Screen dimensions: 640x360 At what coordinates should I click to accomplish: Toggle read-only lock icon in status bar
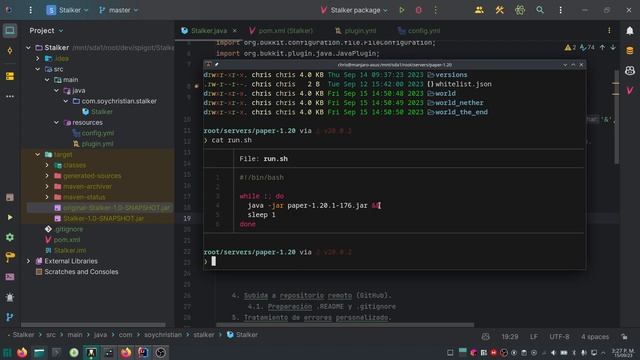tap(624, 337)
